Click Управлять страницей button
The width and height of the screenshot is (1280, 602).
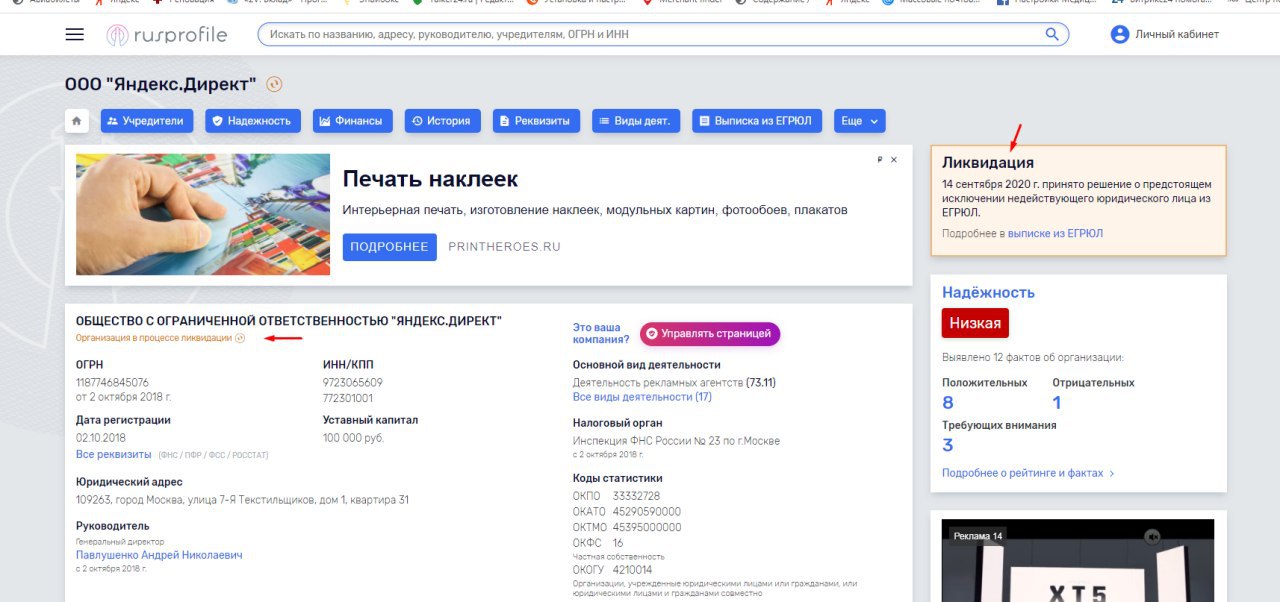[x=710, y=334]
